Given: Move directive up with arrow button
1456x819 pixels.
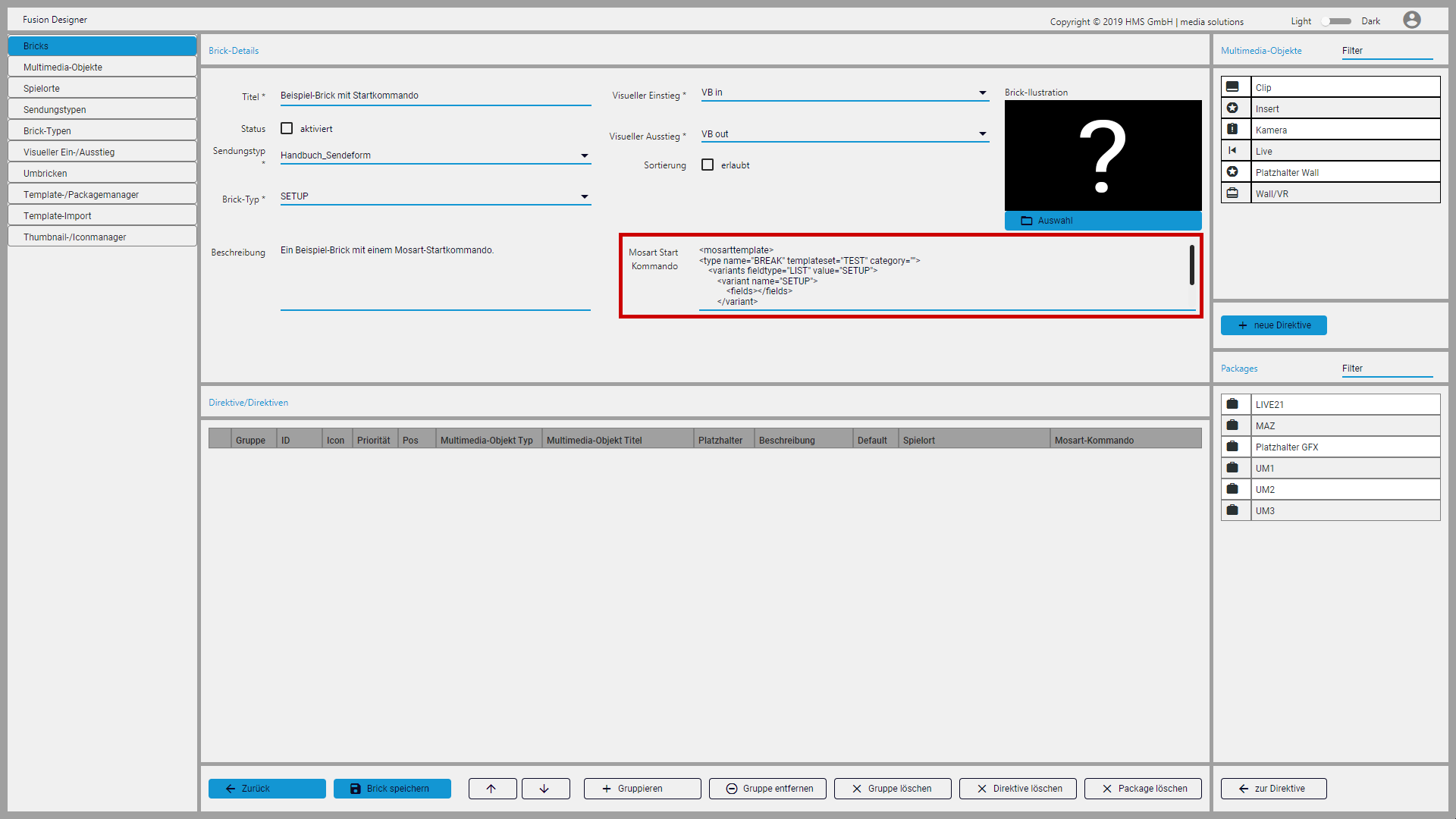Looking at the screenshot, I should tap(492, 789).
